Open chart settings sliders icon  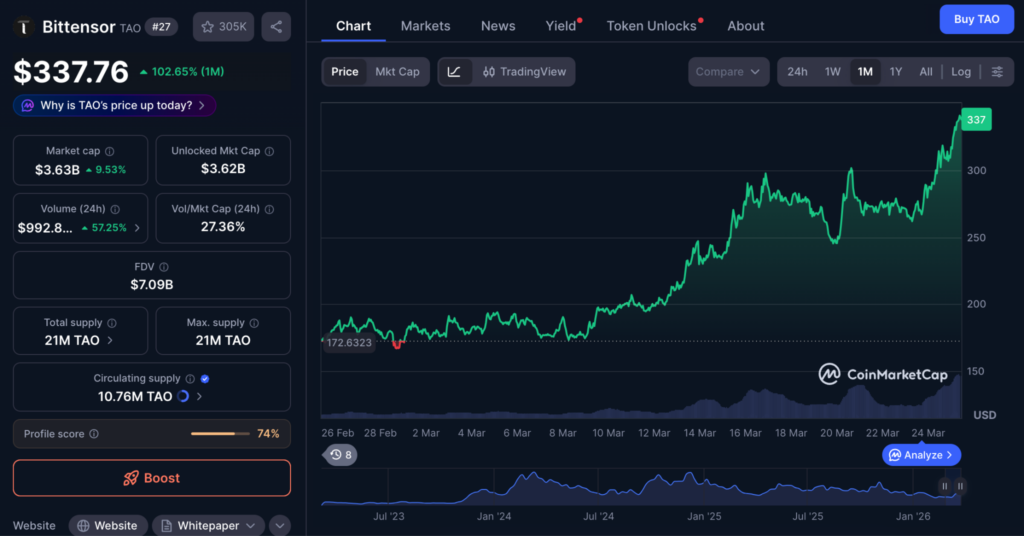[x=997, y=72]
